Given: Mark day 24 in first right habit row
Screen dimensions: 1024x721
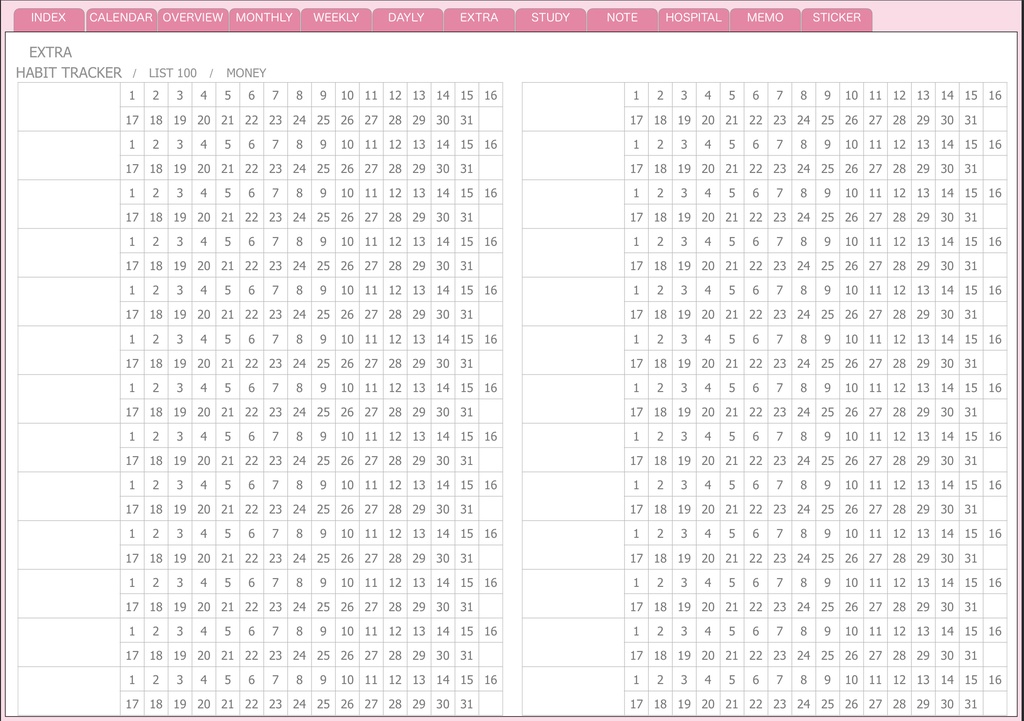Looking at the screenshot, I should click(x=803, y=120).
